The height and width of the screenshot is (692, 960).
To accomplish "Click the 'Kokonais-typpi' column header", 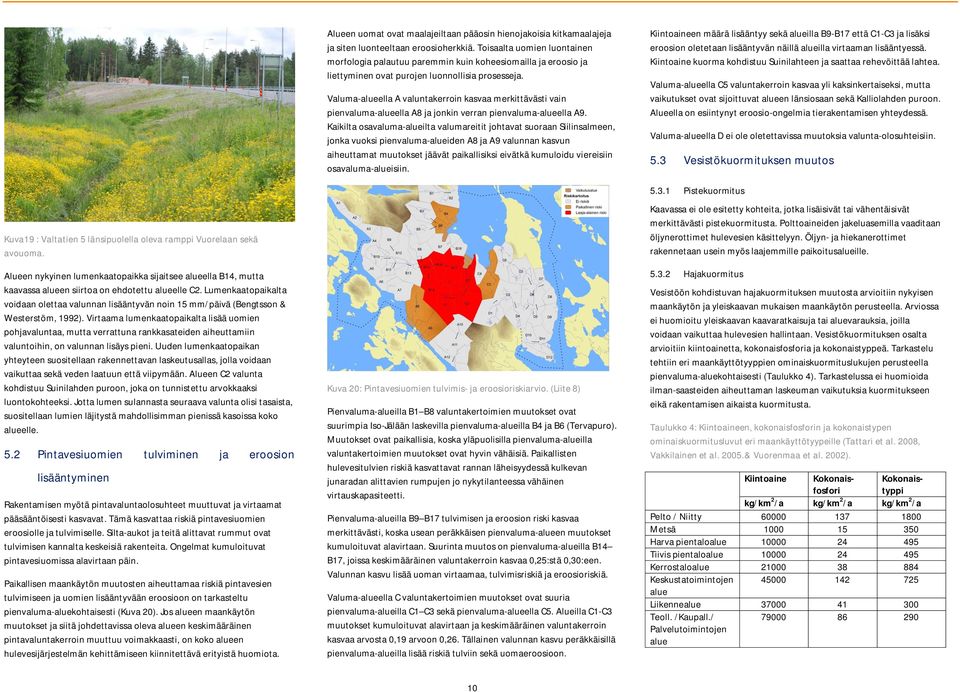I will (x=902, y=484).
